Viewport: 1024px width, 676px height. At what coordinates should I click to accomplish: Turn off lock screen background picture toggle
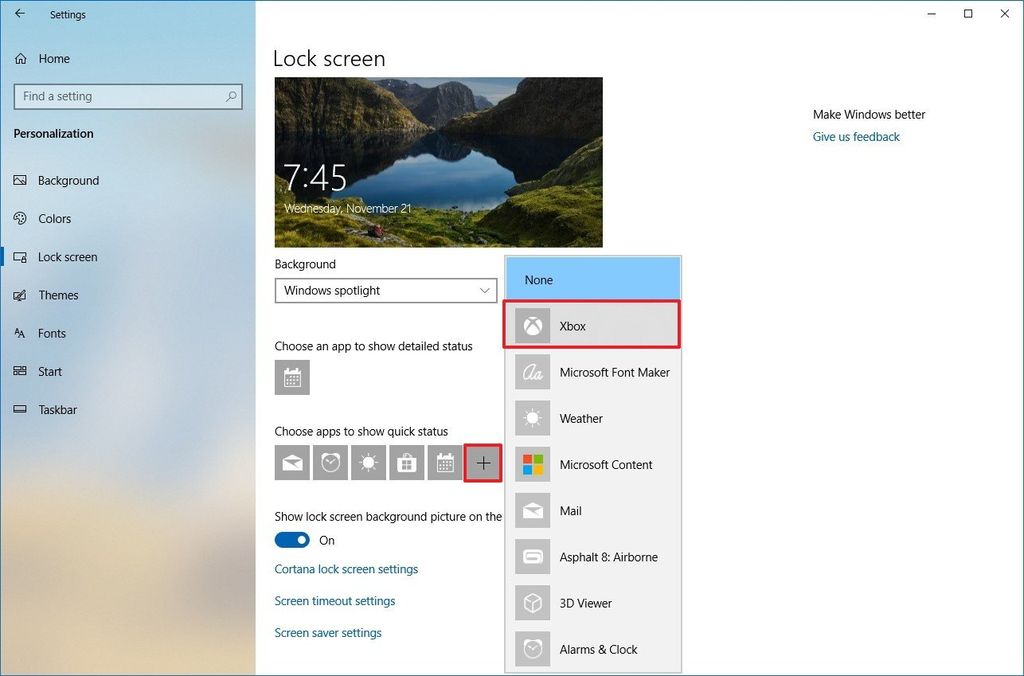pyautogui.click(x=291, y=539)
